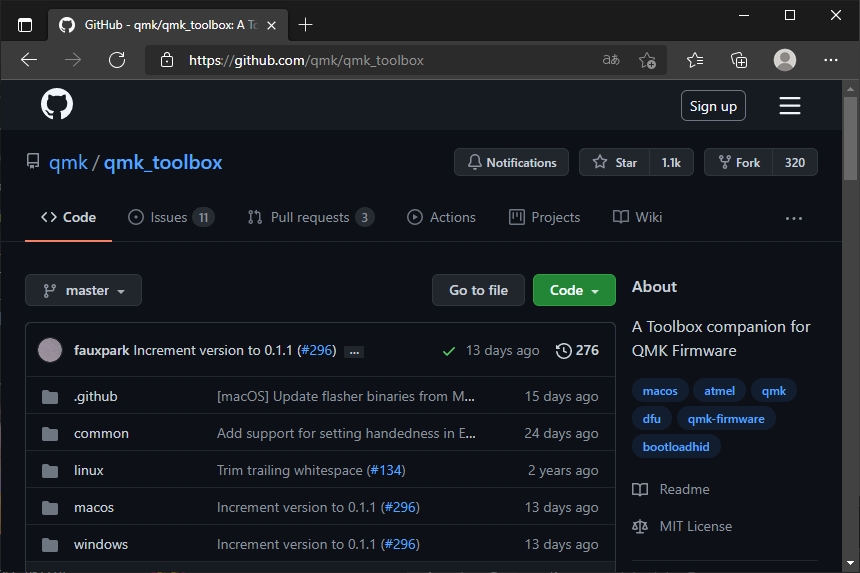Open the MIT License link
This screenshot has height=573, width=860.
pyautogui.click(x=695, y=526)
